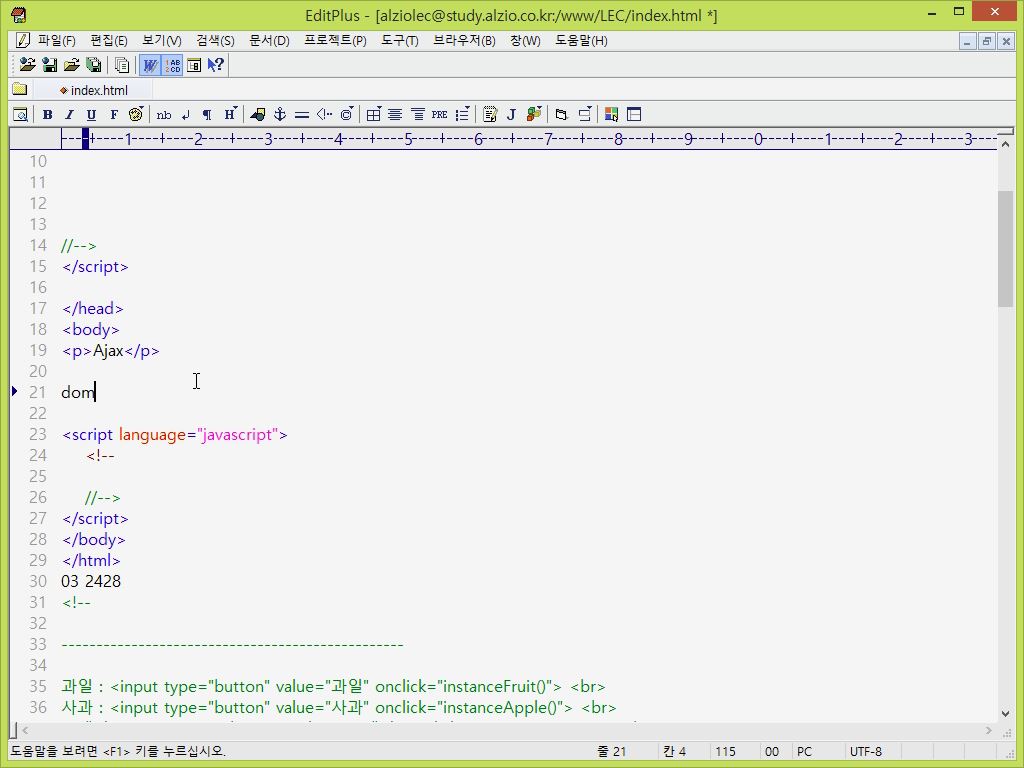Click the copy documents icon in top toolbar
Image resolution: width=1024 pixels, height=768 pixels.
[x=122, y=65]
